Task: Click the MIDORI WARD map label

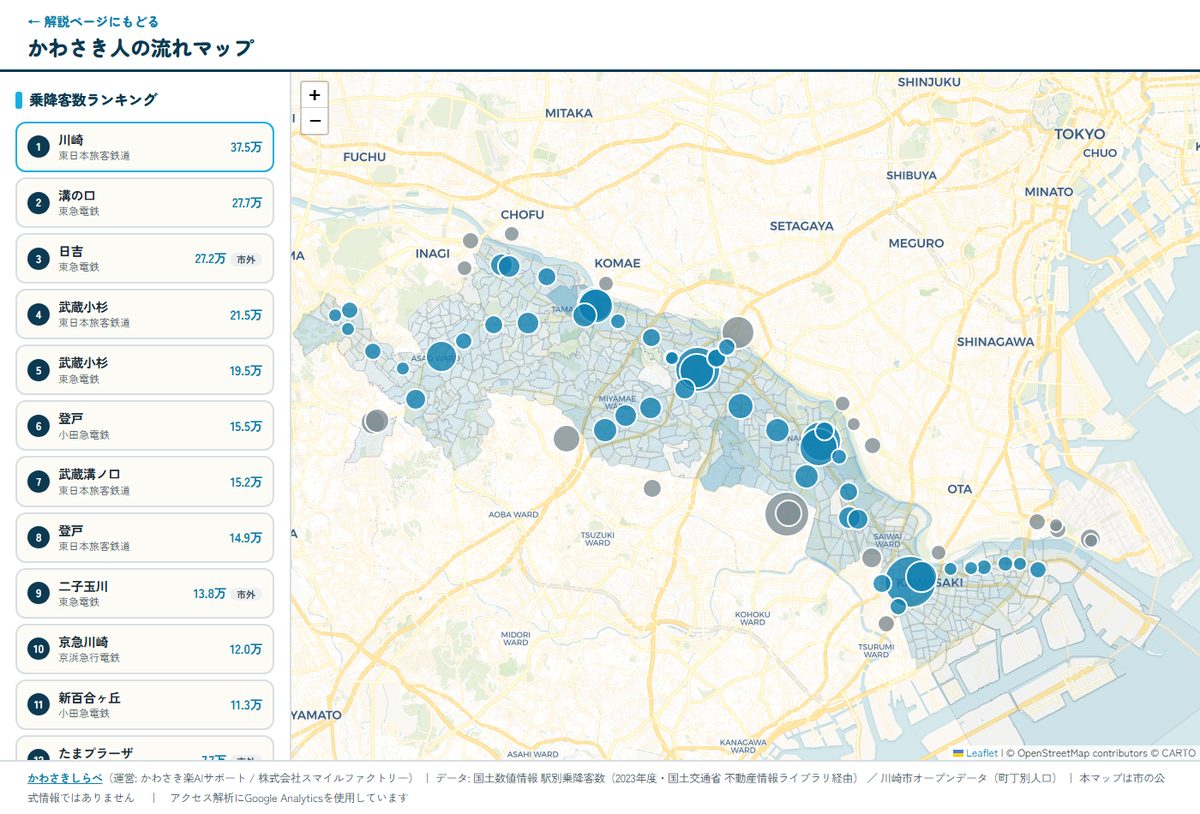Action: coord(515,638)
